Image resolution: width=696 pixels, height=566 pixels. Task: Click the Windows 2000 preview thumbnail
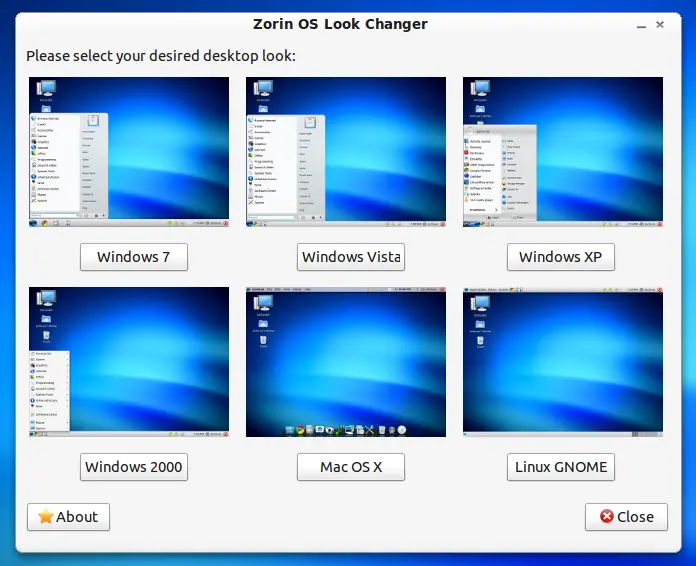tap(129, 362)
